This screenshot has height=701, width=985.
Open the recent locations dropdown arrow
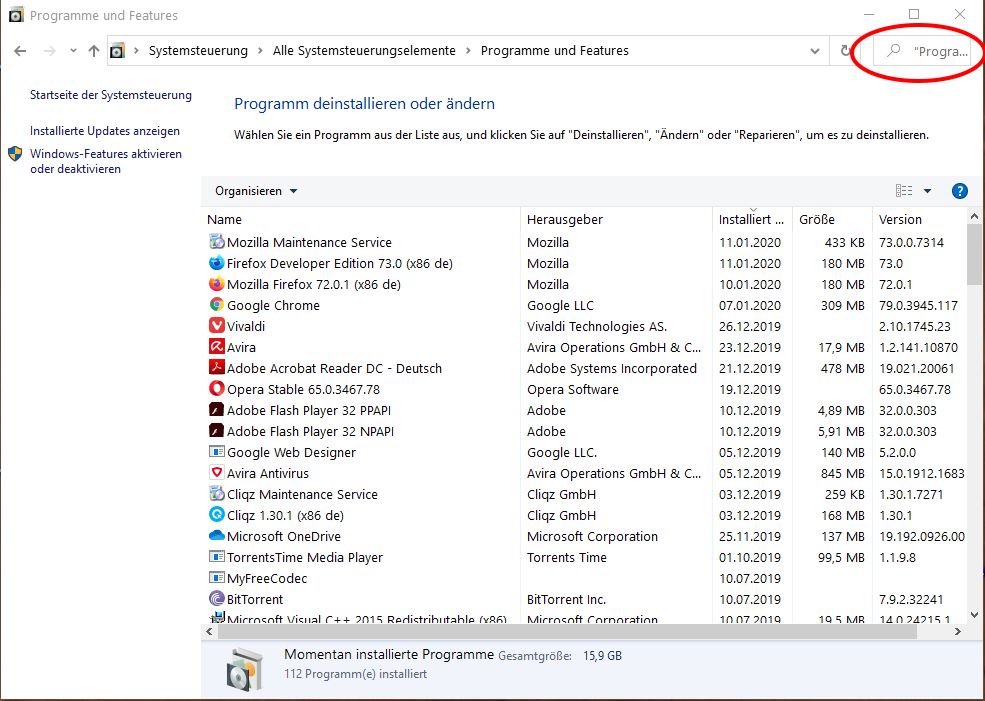(x=73, y=51)
